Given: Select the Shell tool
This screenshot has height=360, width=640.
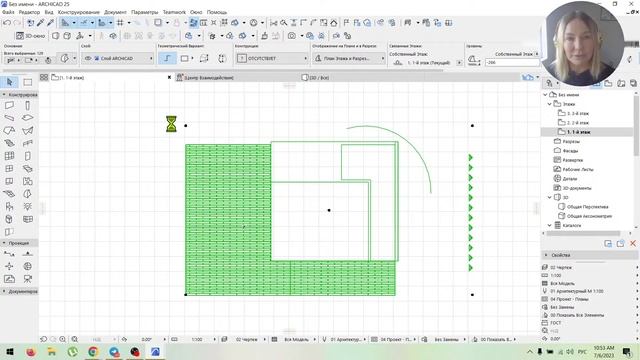Looking at the screenshot, I should coord(28,131).
